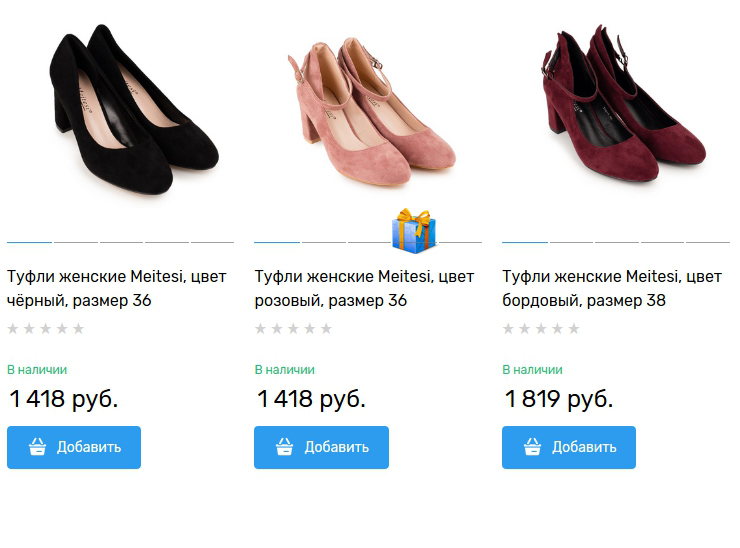Click the basket icon under pink shoes
The width and height of the screenshot is (740, 548).
click(x=285, y=447)
